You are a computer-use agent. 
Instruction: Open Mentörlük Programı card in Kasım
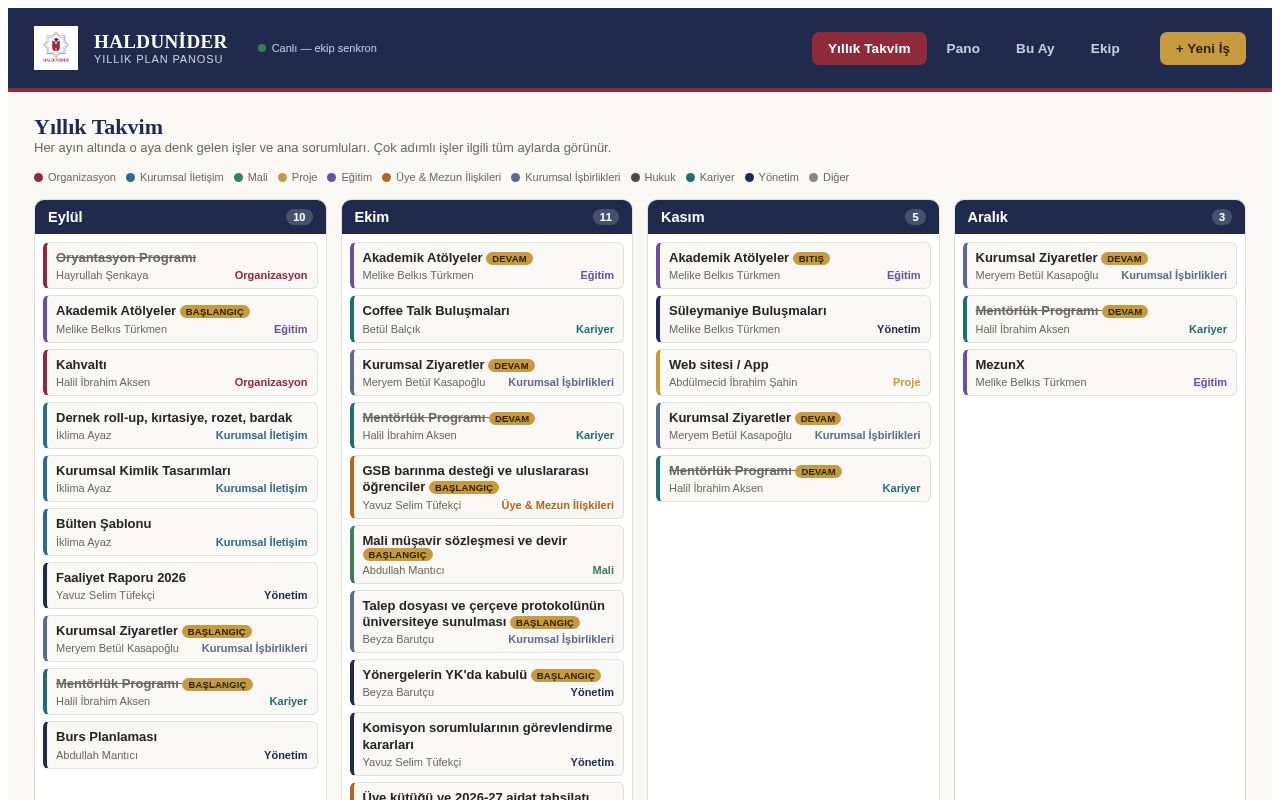(x=793, y=479)
